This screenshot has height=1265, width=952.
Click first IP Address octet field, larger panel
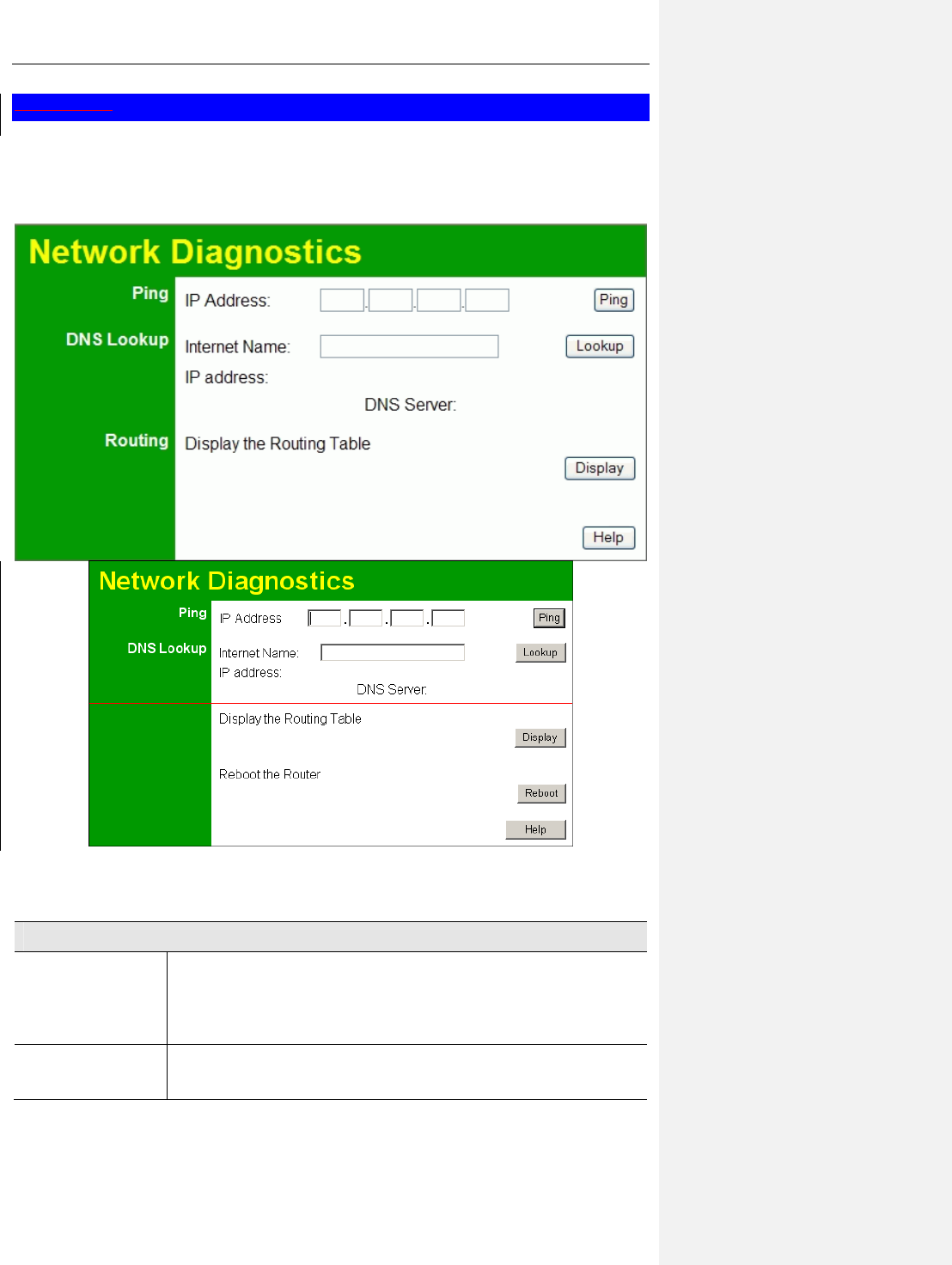point(342,300)
